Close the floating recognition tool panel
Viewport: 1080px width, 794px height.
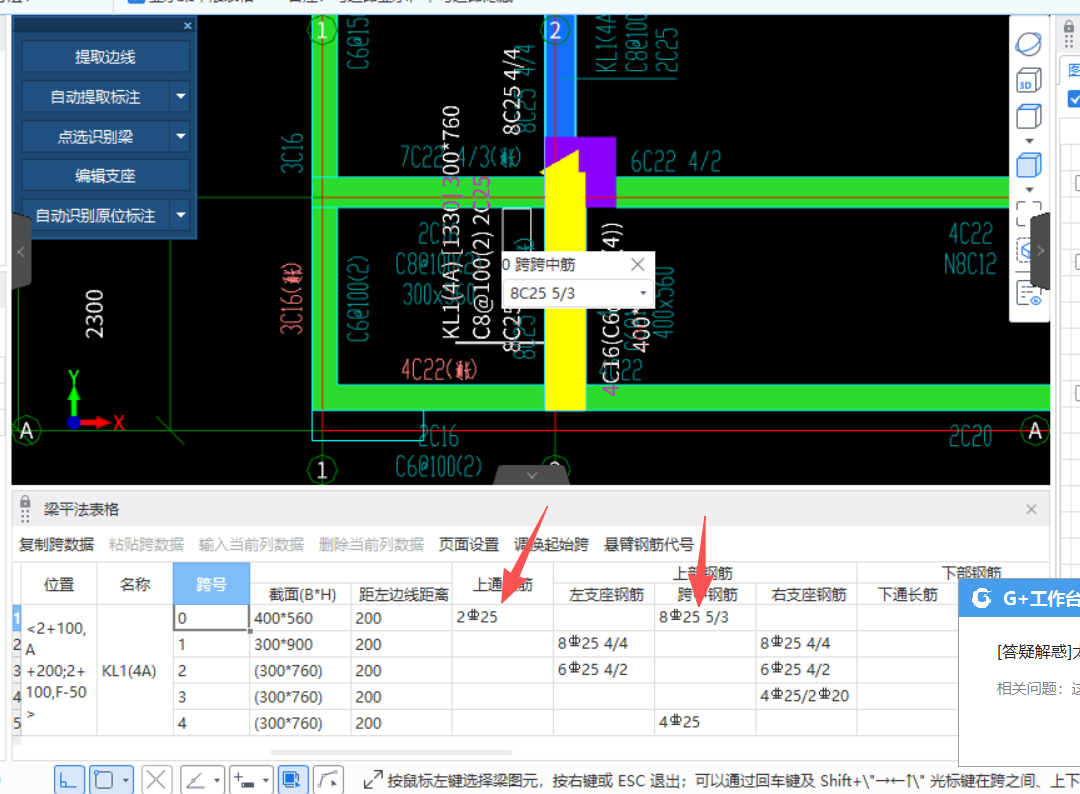click(x=187, y=25)
